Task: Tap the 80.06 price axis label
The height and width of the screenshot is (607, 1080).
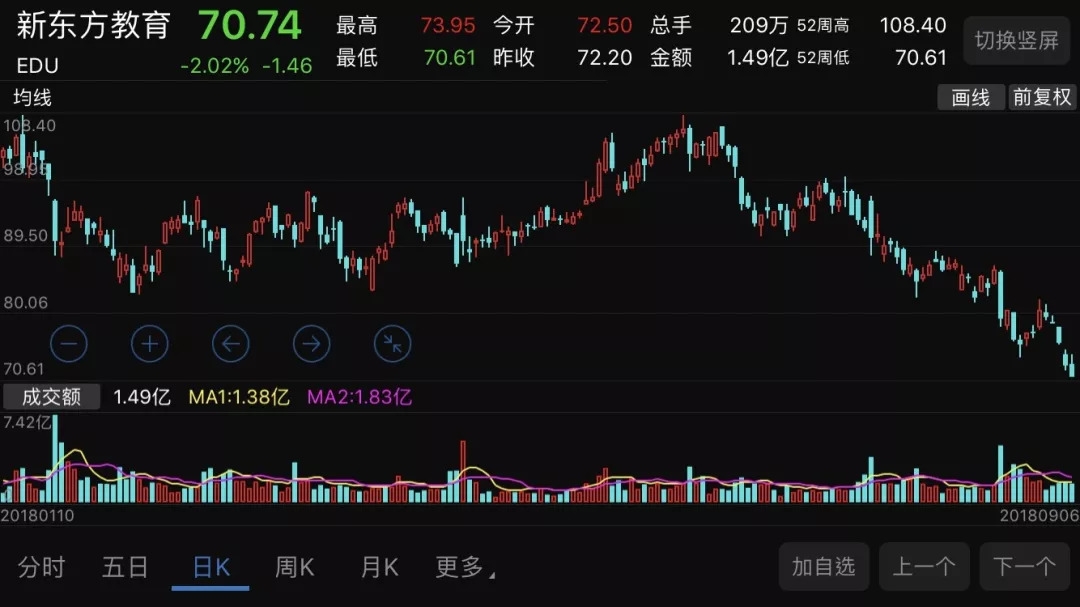Action: (x=25, y=302)
